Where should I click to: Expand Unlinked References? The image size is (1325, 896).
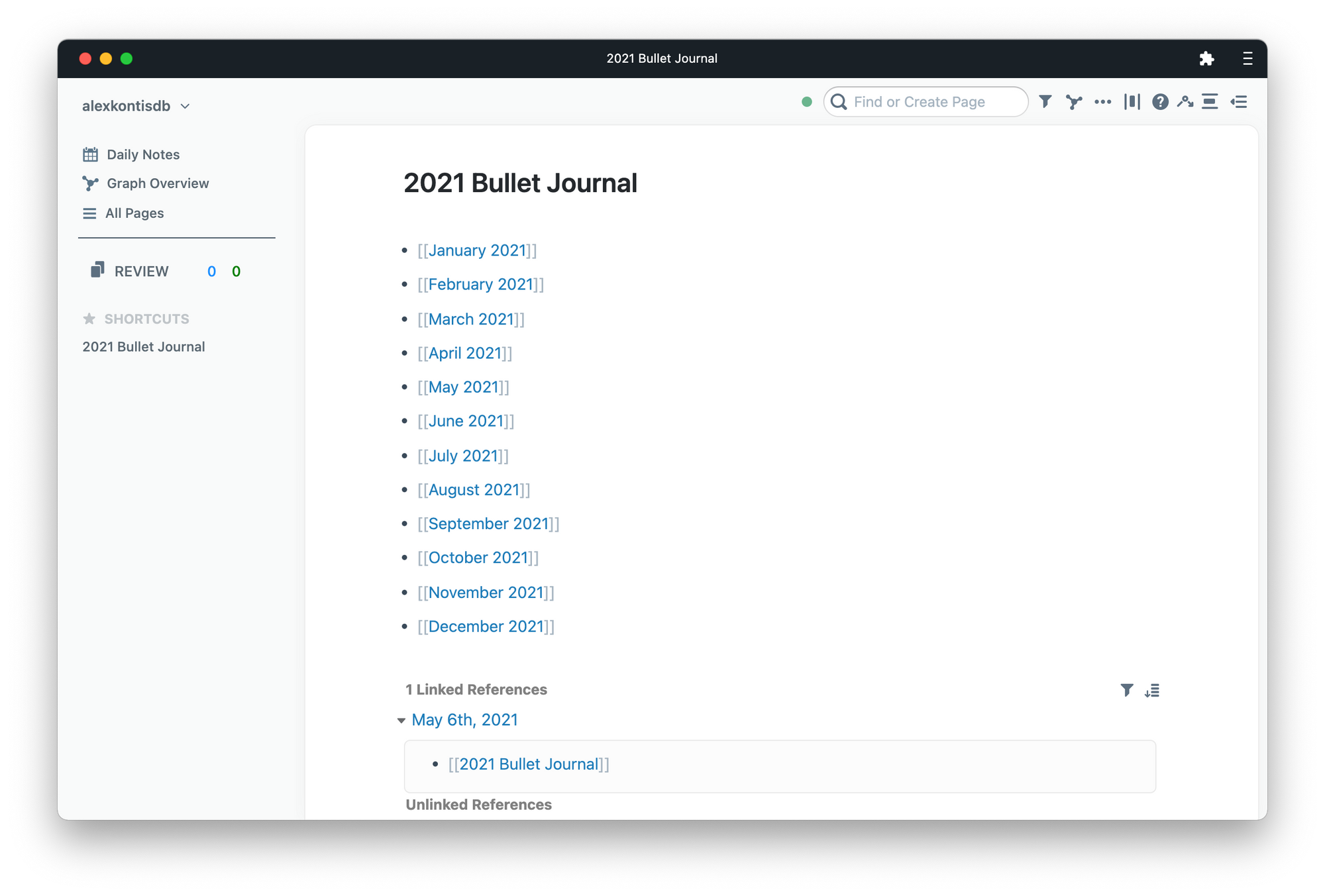tap(478, 805)
